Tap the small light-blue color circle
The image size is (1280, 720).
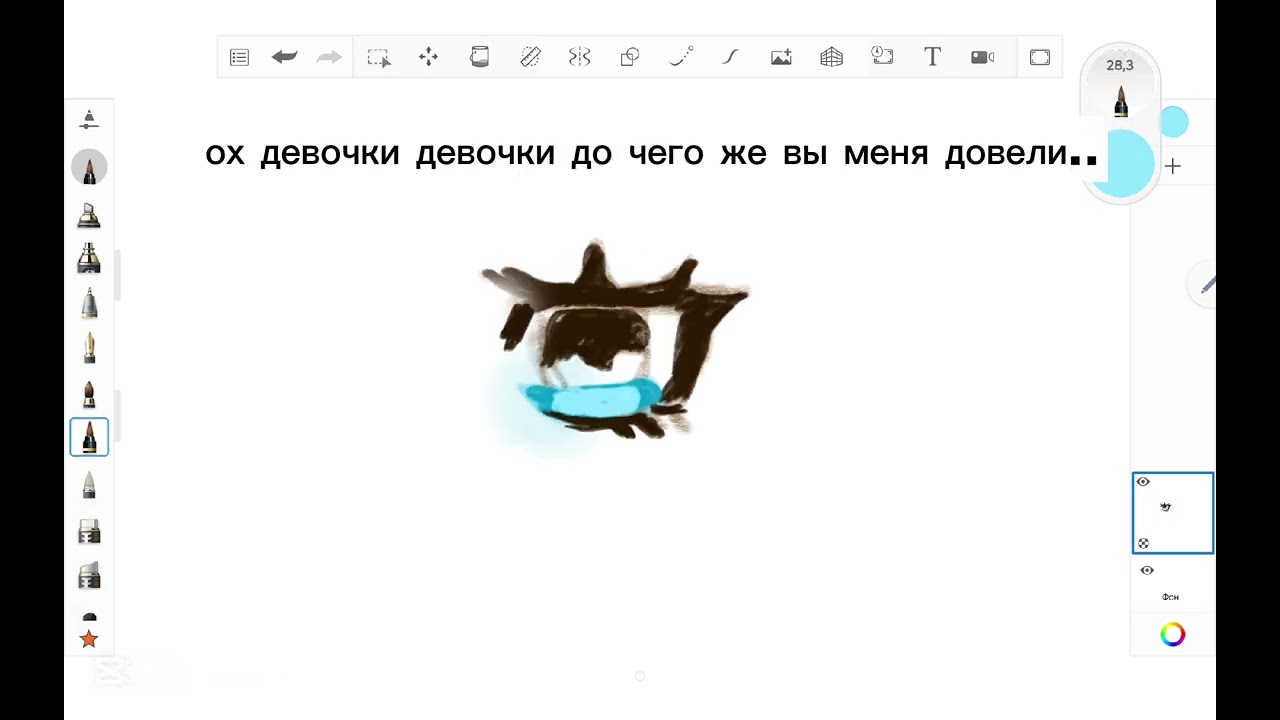click(x=1174, y=123)
